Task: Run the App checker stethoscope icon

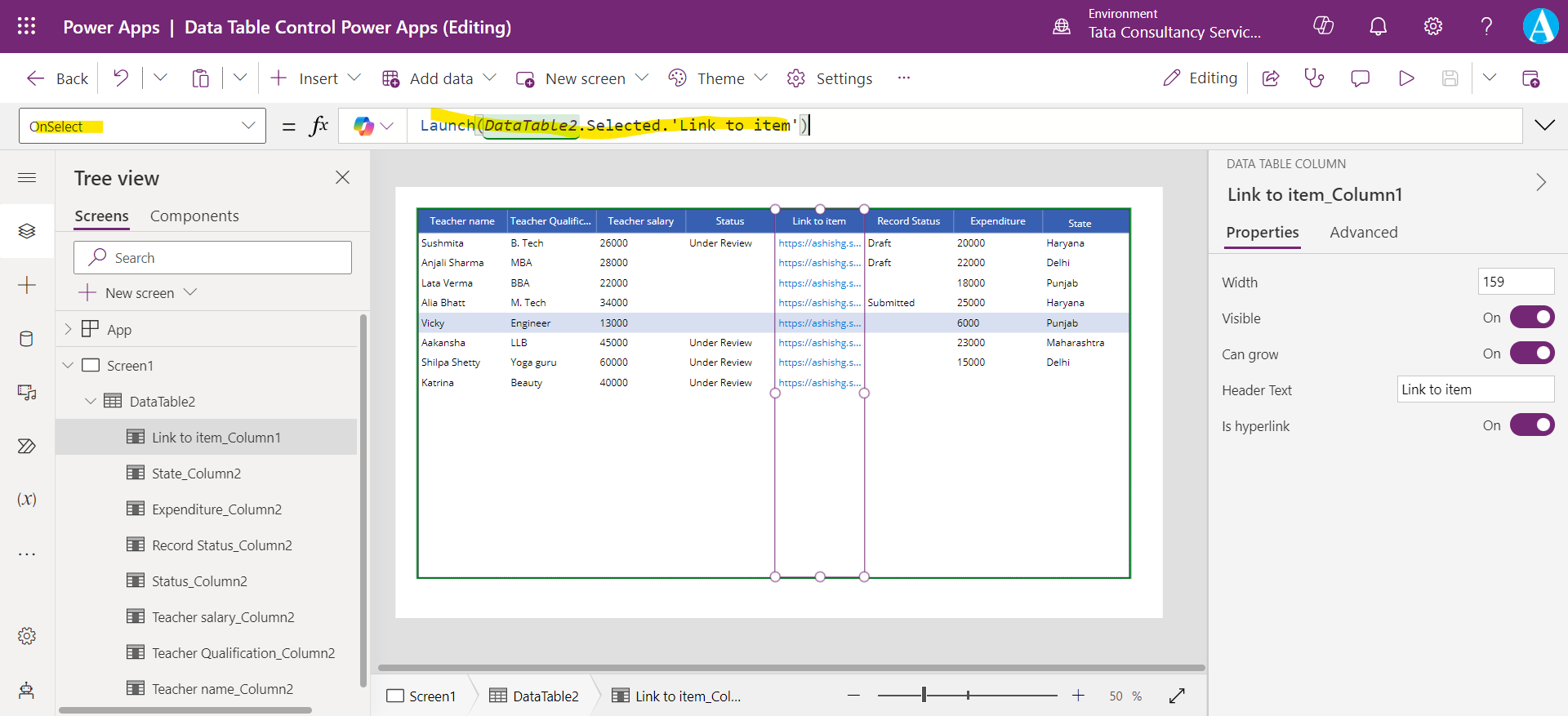Action: pyautogui.click(x=1314, y=78)
